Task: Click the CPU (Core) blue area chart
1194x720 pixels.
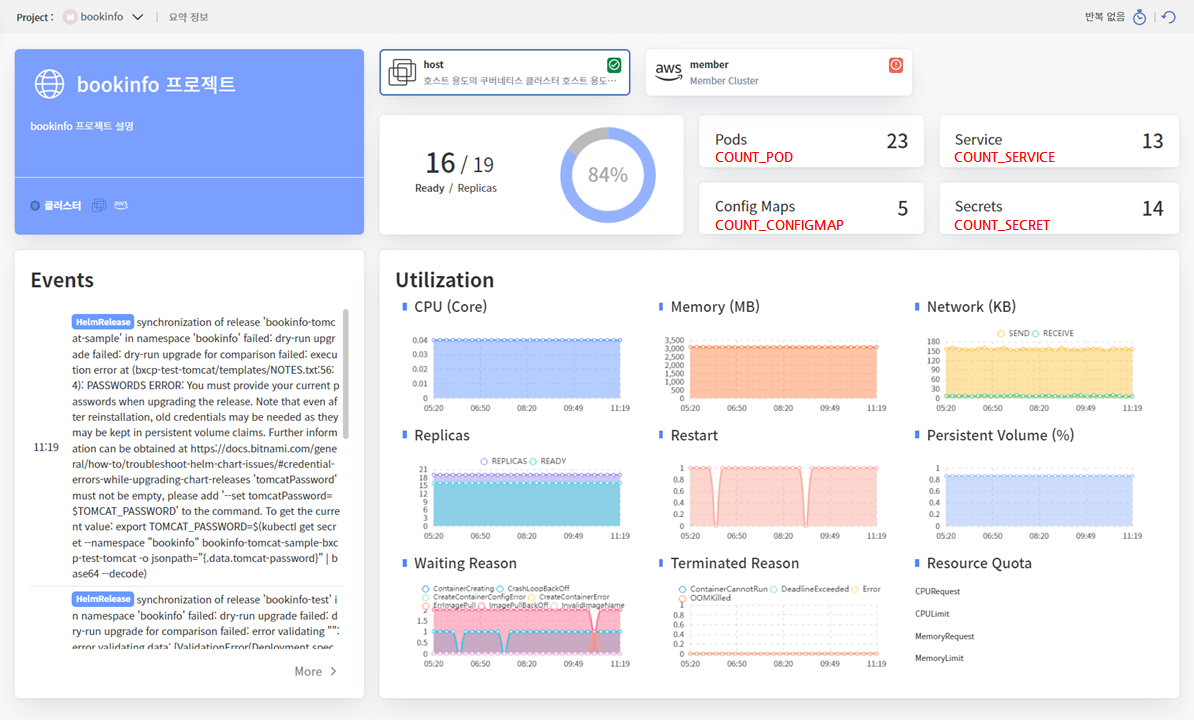Action: [526, 368]
